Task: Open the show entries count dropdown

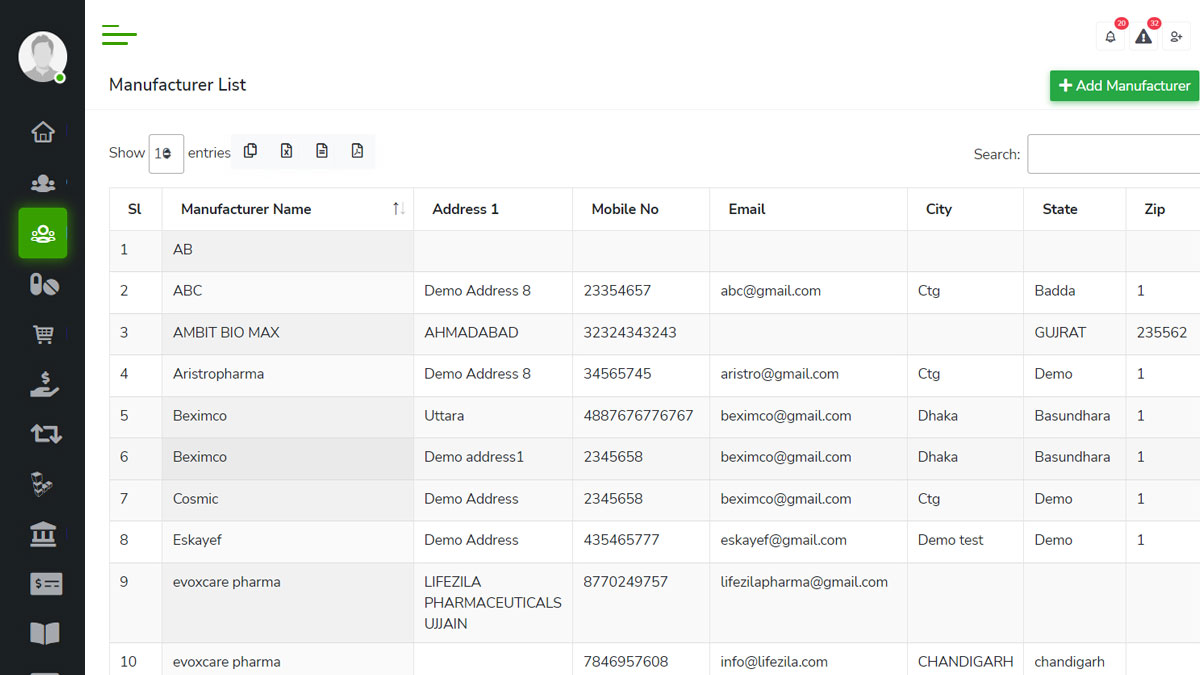Action: [x=166, y=153]
